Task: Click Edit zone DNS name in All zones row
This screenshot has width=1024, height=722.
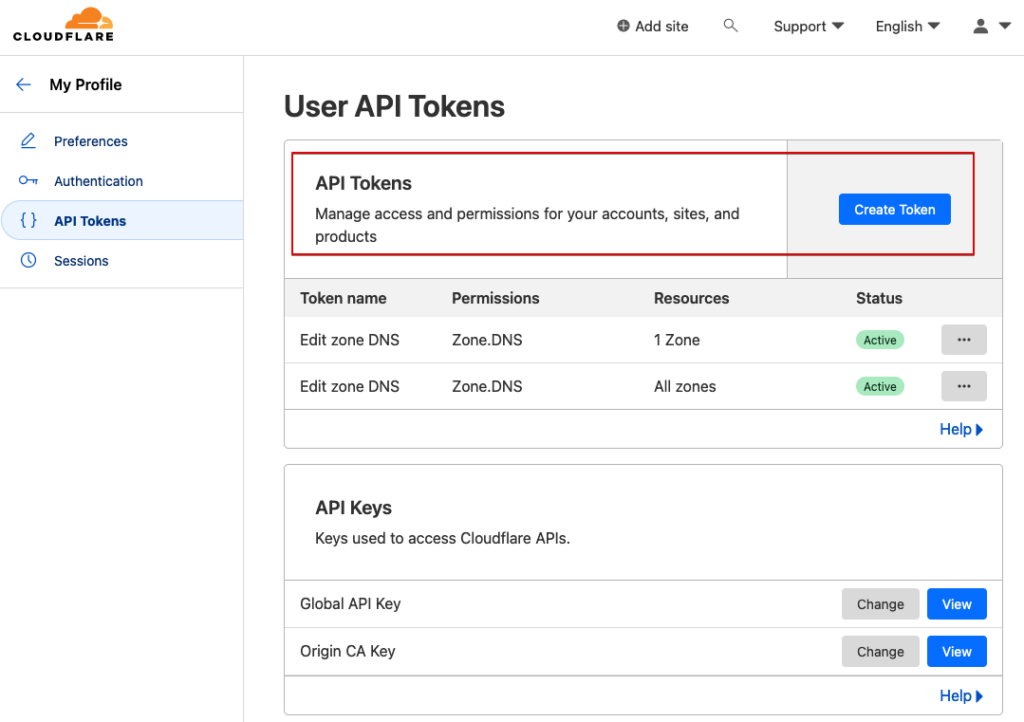Action: tap(349, 386)
